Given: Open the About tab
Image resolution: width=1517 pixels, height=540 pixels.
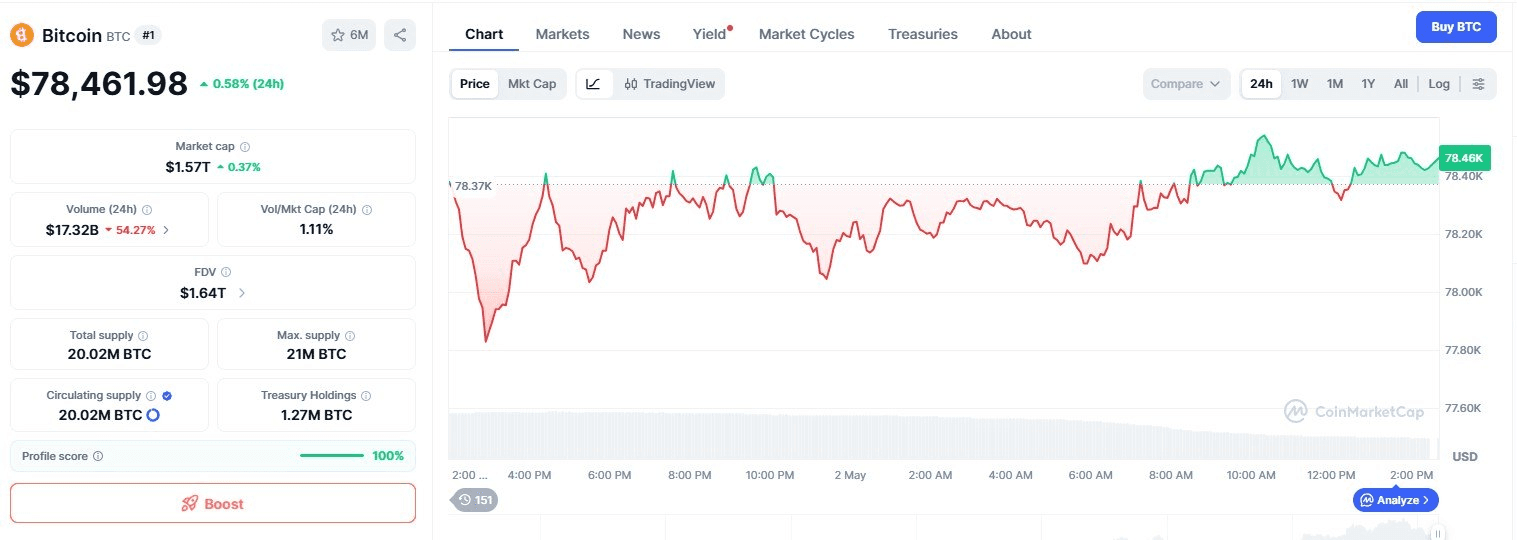Looking at the screenshot, I should pyautogui.click(x=1011, y=34).
